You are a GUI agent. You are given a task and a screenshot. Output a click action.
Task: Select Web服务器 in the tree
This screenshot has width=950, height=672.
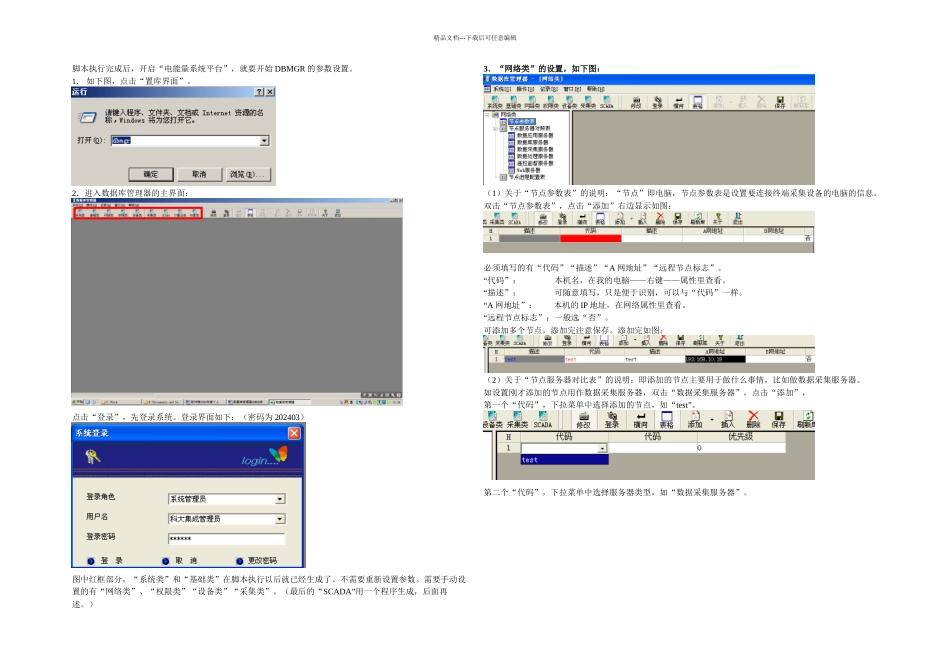click(528, 170)
